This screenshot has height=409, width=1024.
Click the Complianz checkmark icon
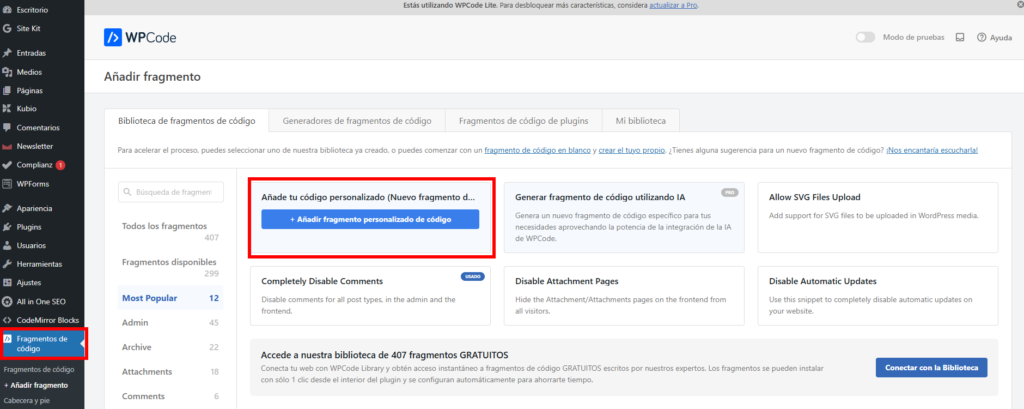7,165
